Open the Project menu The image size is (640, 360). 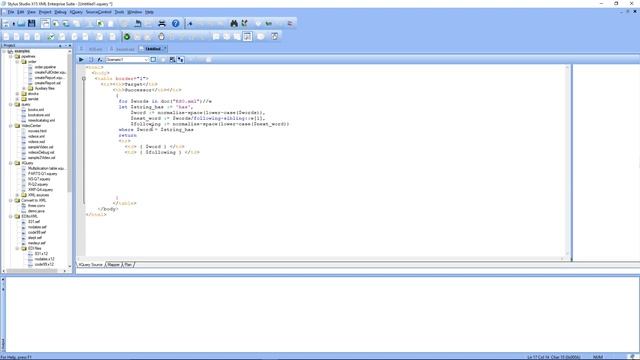[45, 12]
